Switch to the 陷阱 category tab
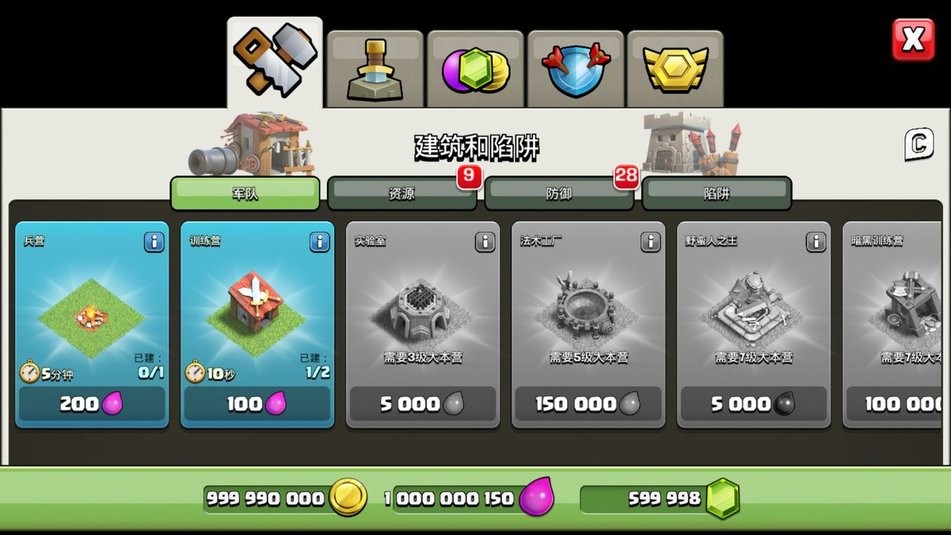 click(x=716, y=193)
